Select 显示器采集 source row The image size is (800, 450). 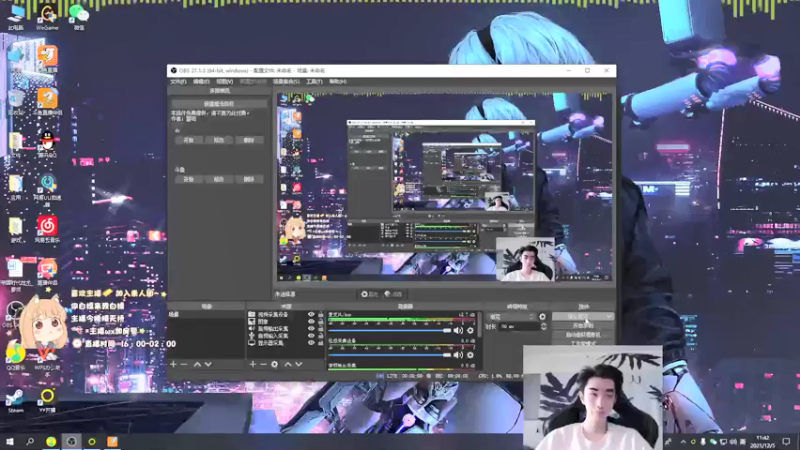(286, 343)
